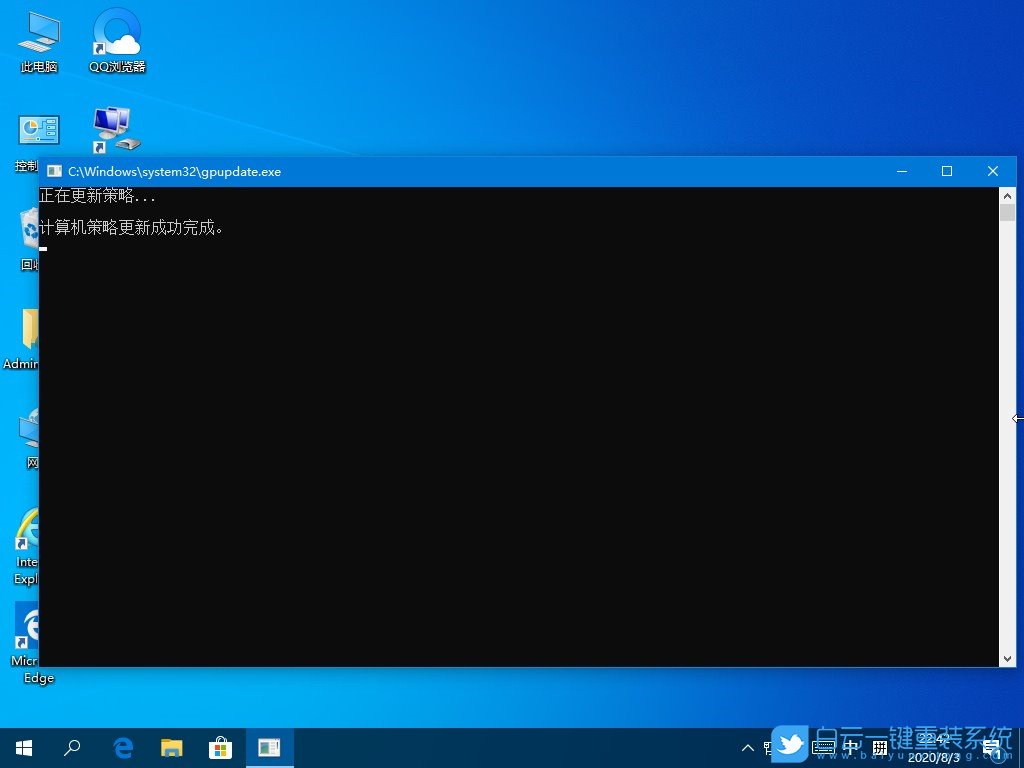Click the console scrollbar down arrow
Screen dimensions: 1024x768
pyautogui.click(x=1008, y=659)
